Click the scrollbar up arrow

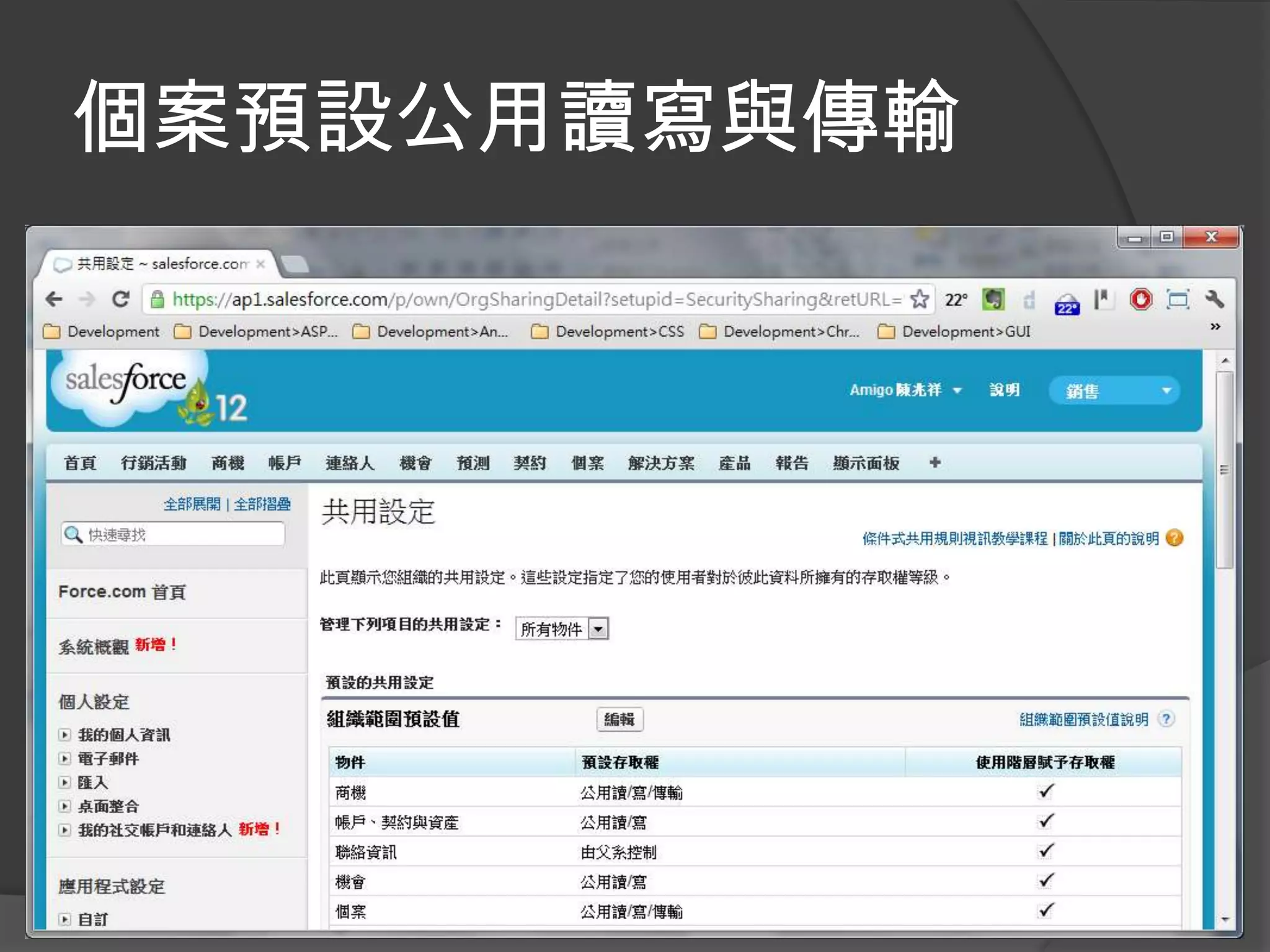pos(1225,361)
